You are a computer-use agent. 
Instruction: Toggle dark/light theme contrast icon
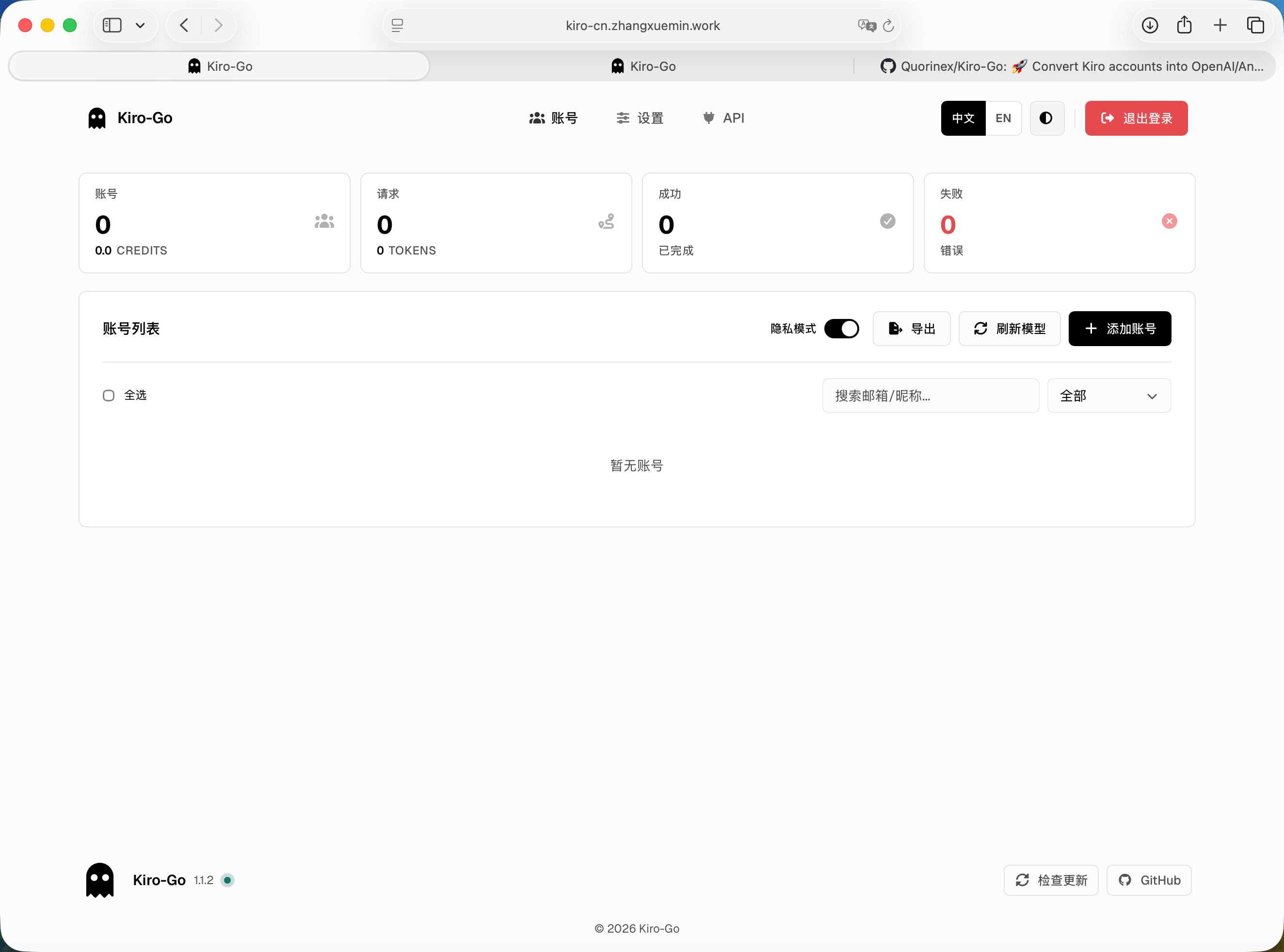click(x=1046, y=118)
